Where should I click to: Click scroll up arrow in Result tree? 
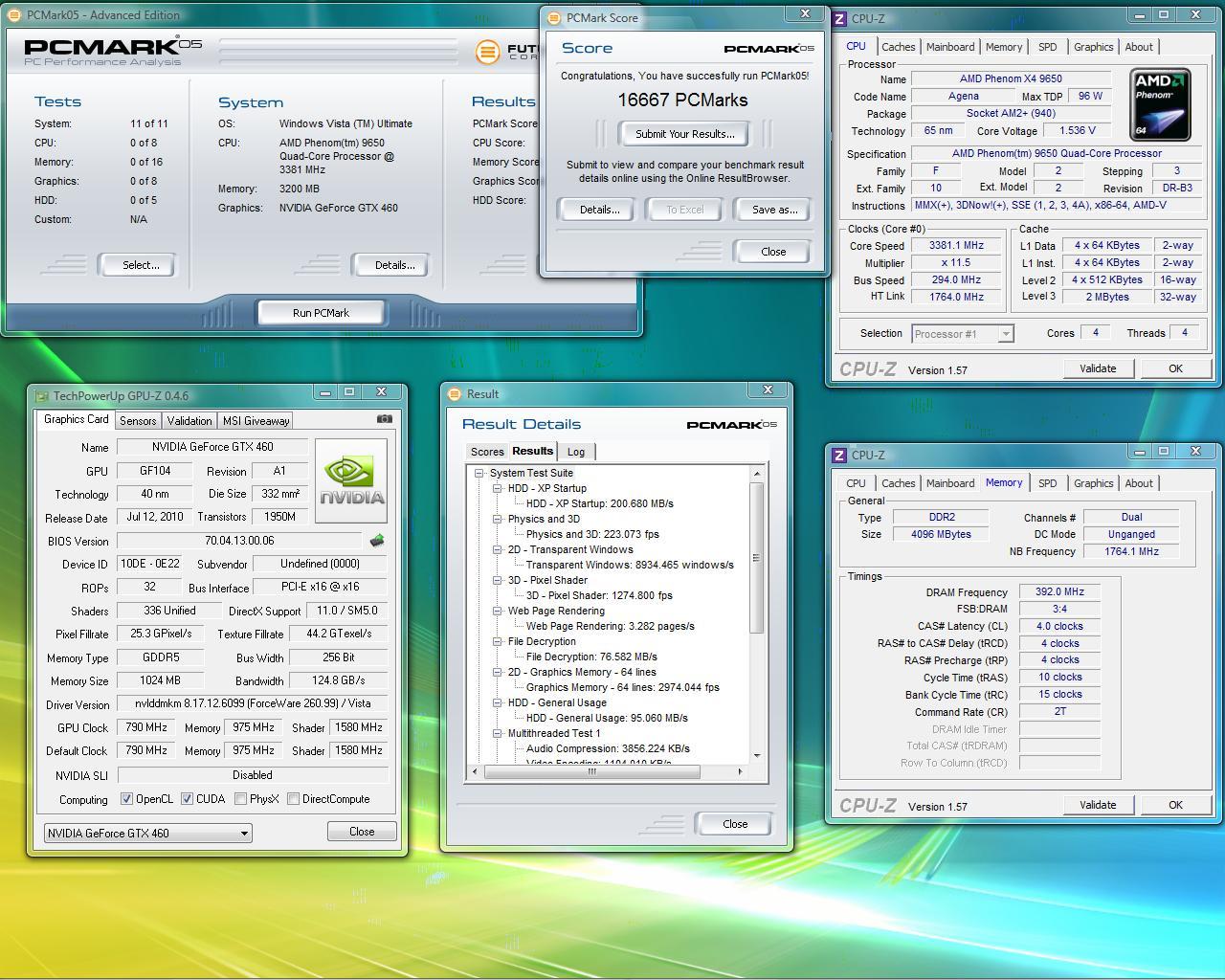tap(757, 474)
